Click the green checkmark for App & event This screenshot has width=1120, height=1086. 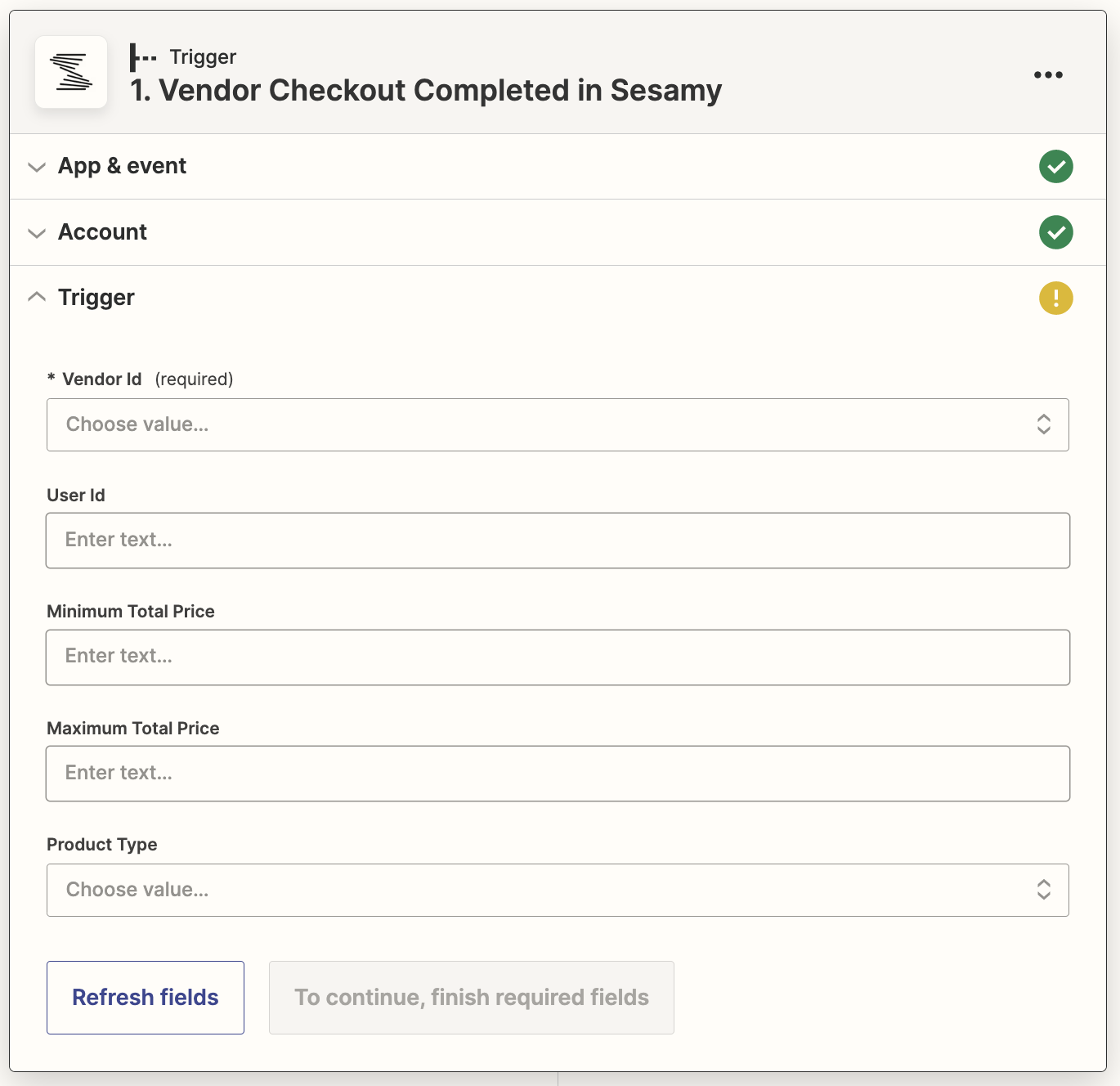1055,167
